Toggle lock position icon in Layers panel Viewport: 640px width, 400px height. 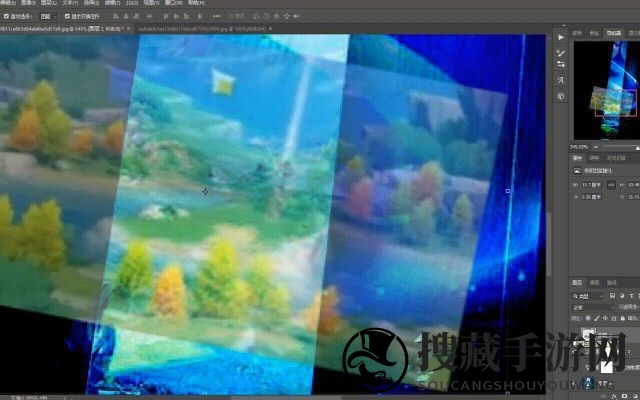coord(605,318)
